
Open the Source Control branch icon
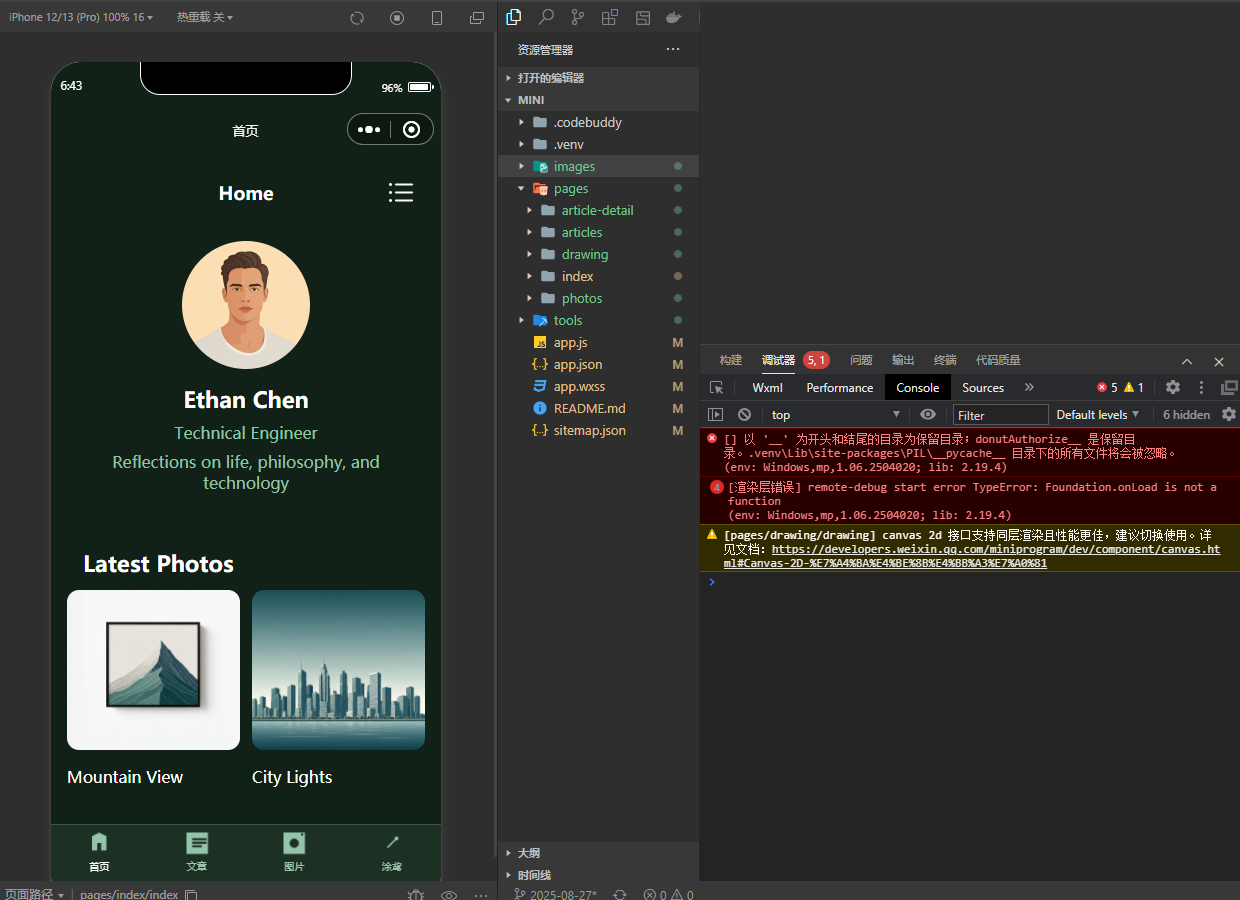coord(578,17)
